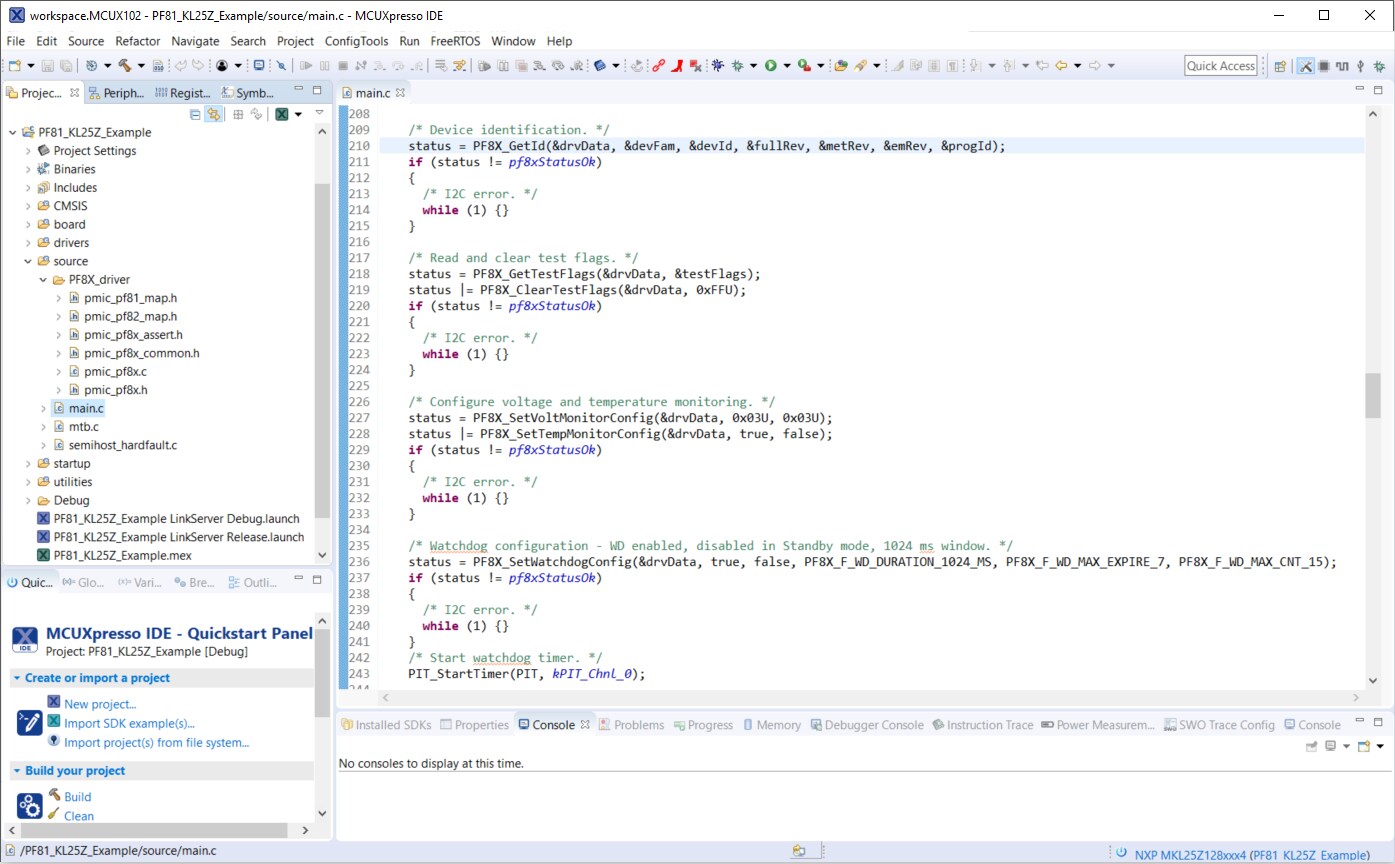Maximize the main.c editor area
Viewport: 1395px width, 864px height.
(1380, 90)
